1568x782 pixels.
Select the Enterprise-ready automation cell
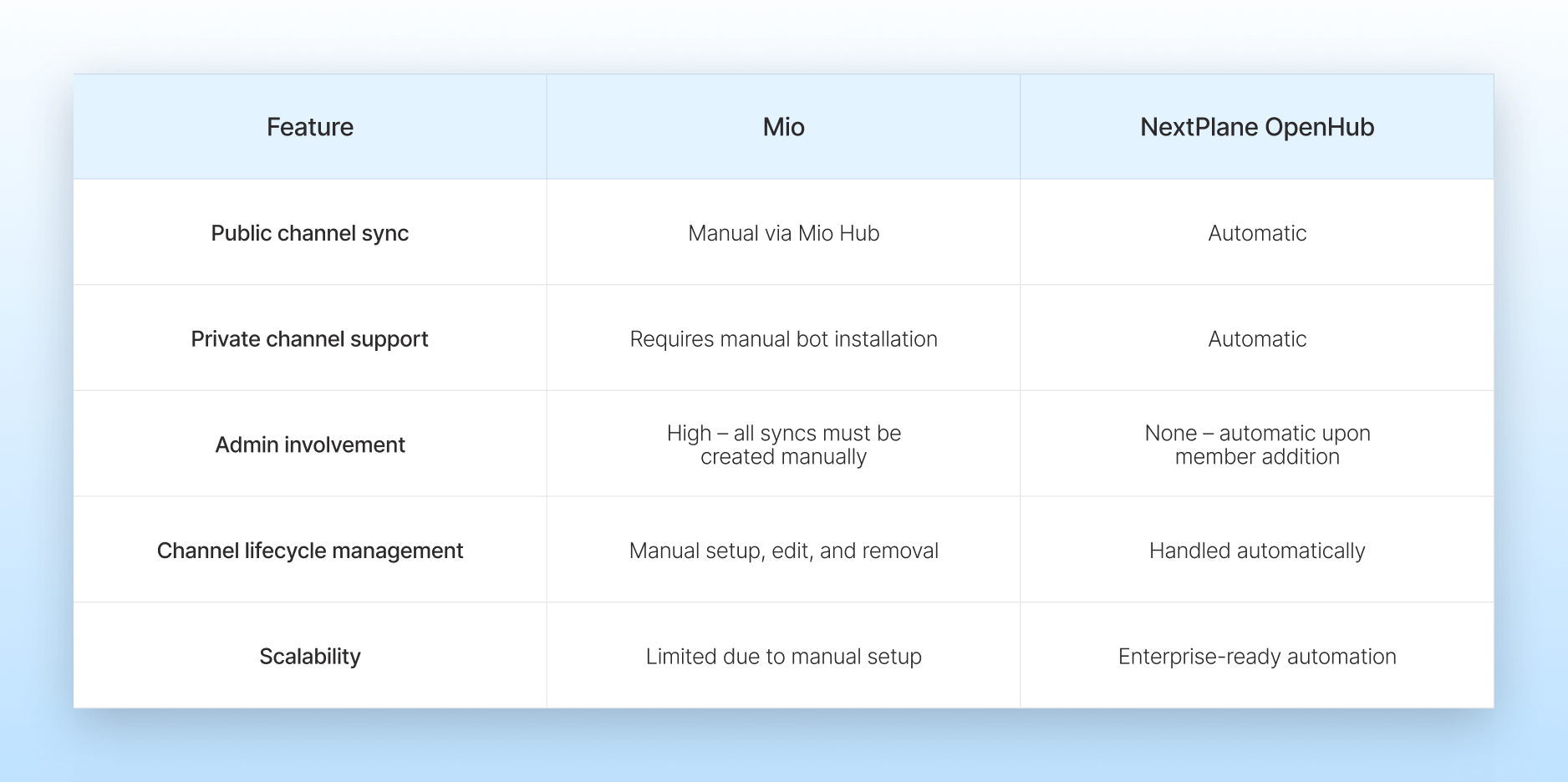pyautogui.click(x=1256, y=657)
